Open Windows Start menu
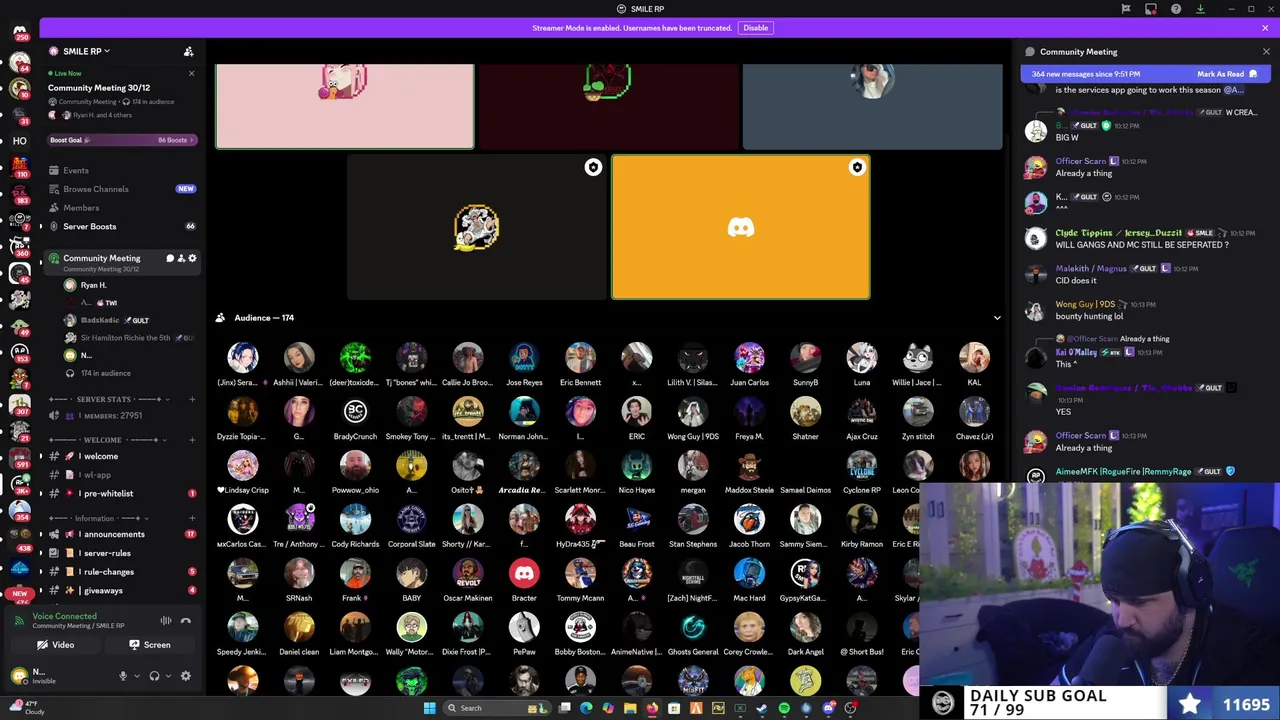Image resolution: width=1280 pixels, height=720 pixels. pos(430,708)
